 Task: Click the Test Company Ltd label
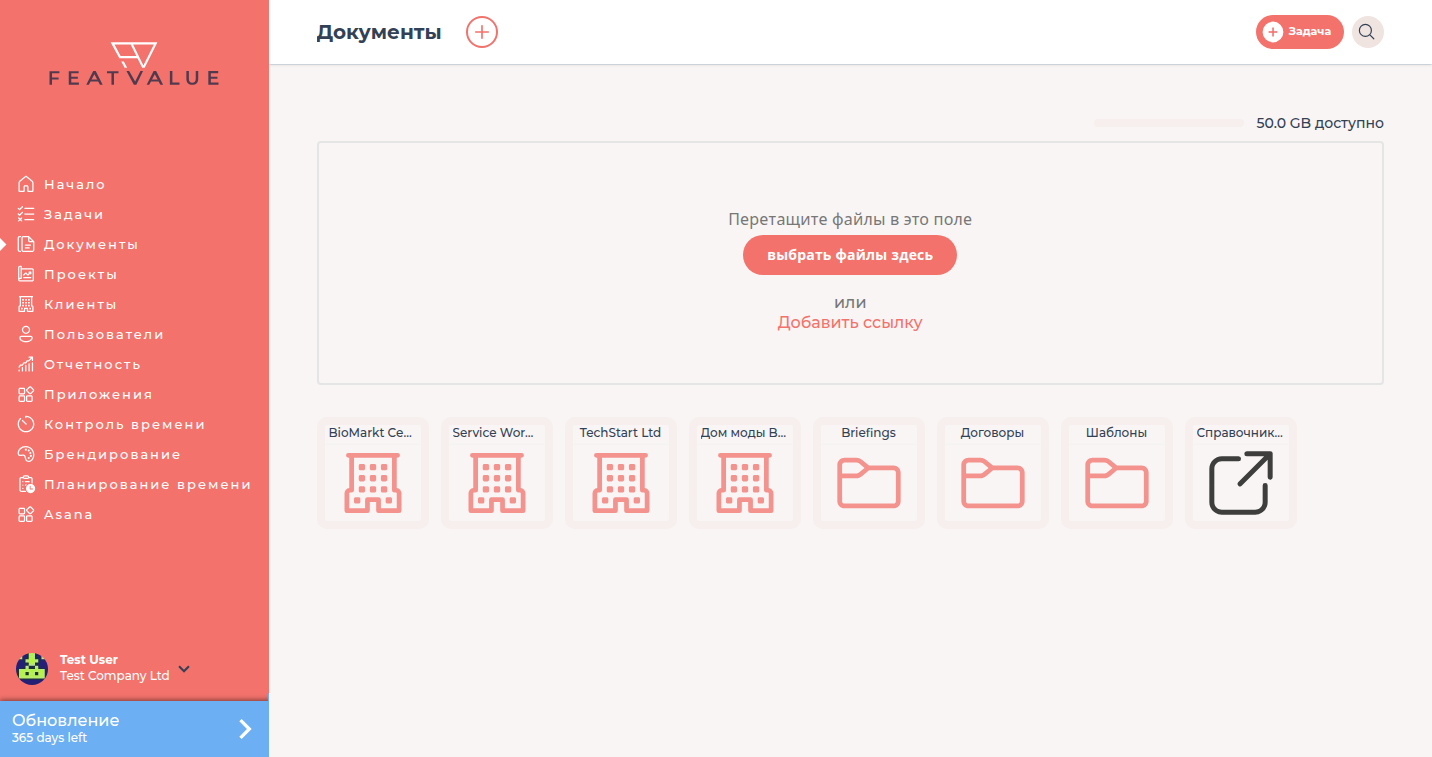(x=114, y=676)
